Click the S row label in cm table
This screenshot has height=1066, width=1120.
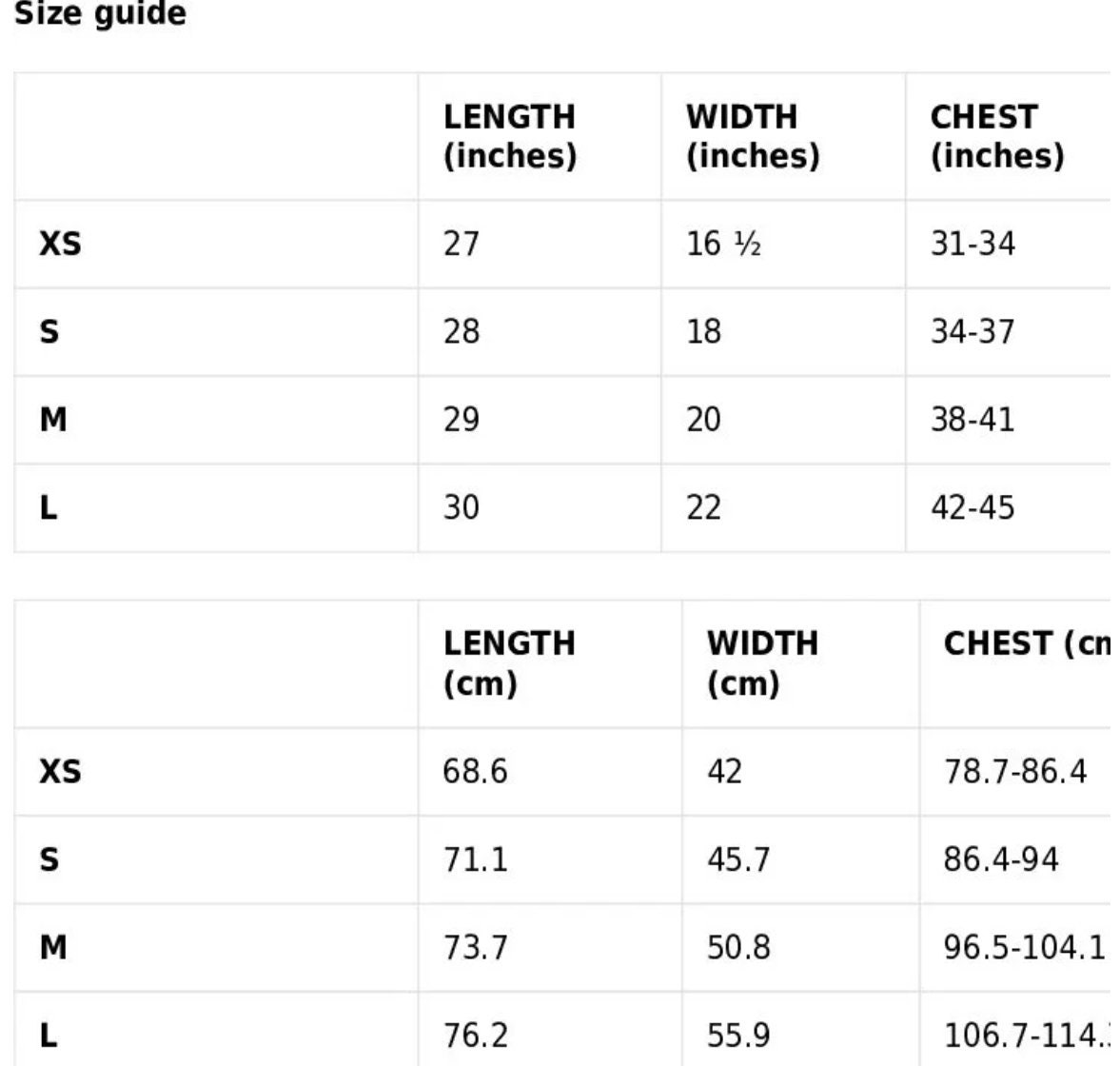49,859
